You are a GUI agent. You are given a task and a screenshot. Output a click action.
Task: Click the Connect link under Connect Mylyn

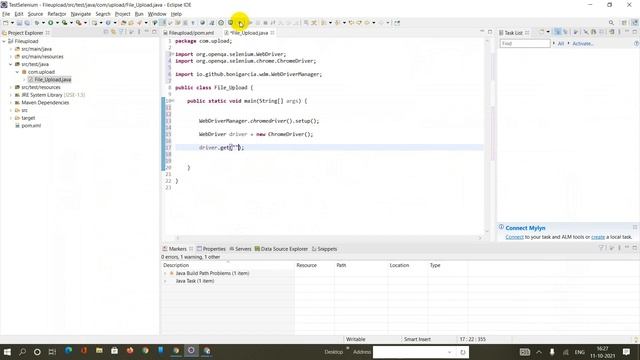[514, 237]
